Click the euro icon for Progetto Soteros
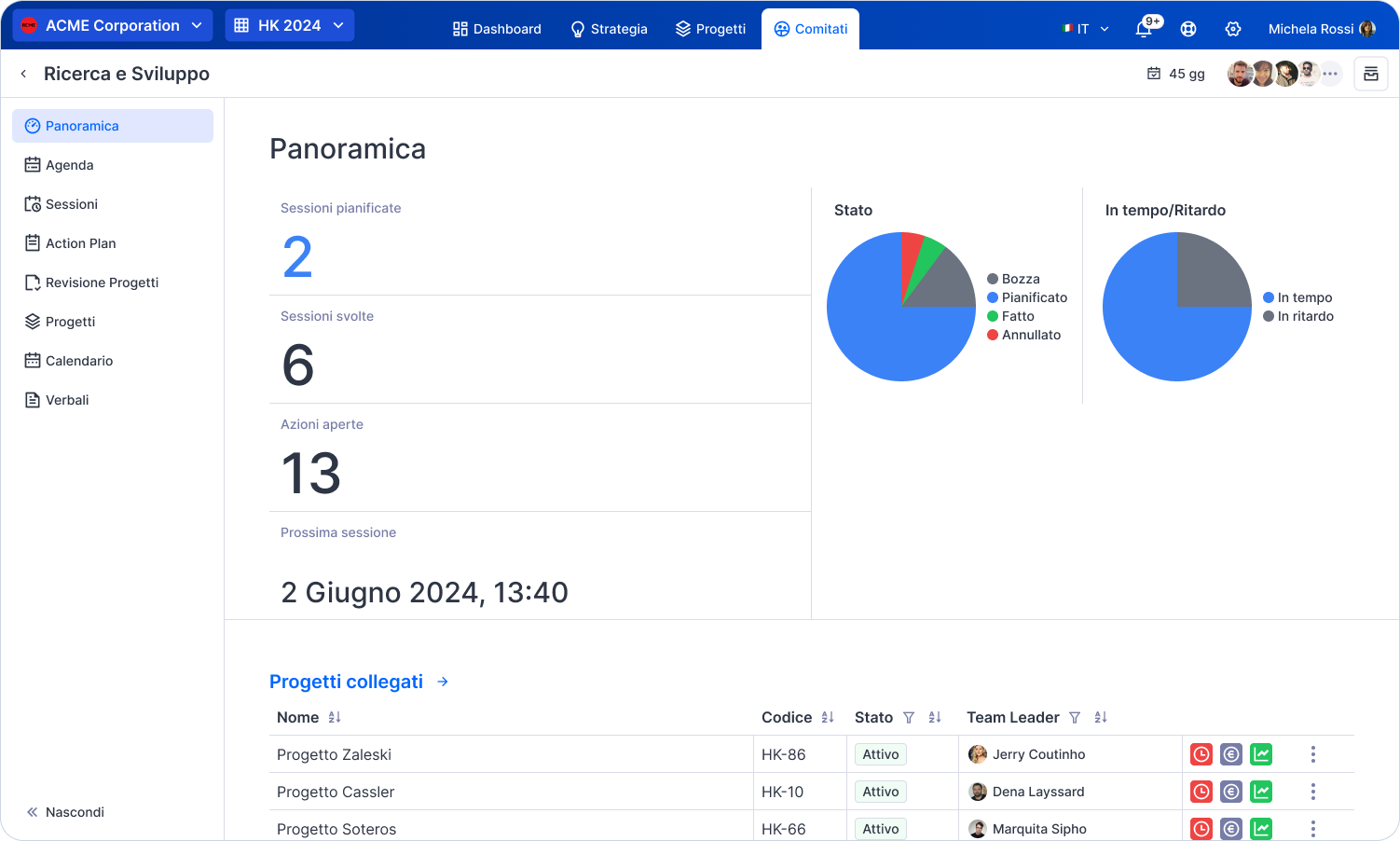Screen dimensions: 1400x841 click(x=1231, y=829)
